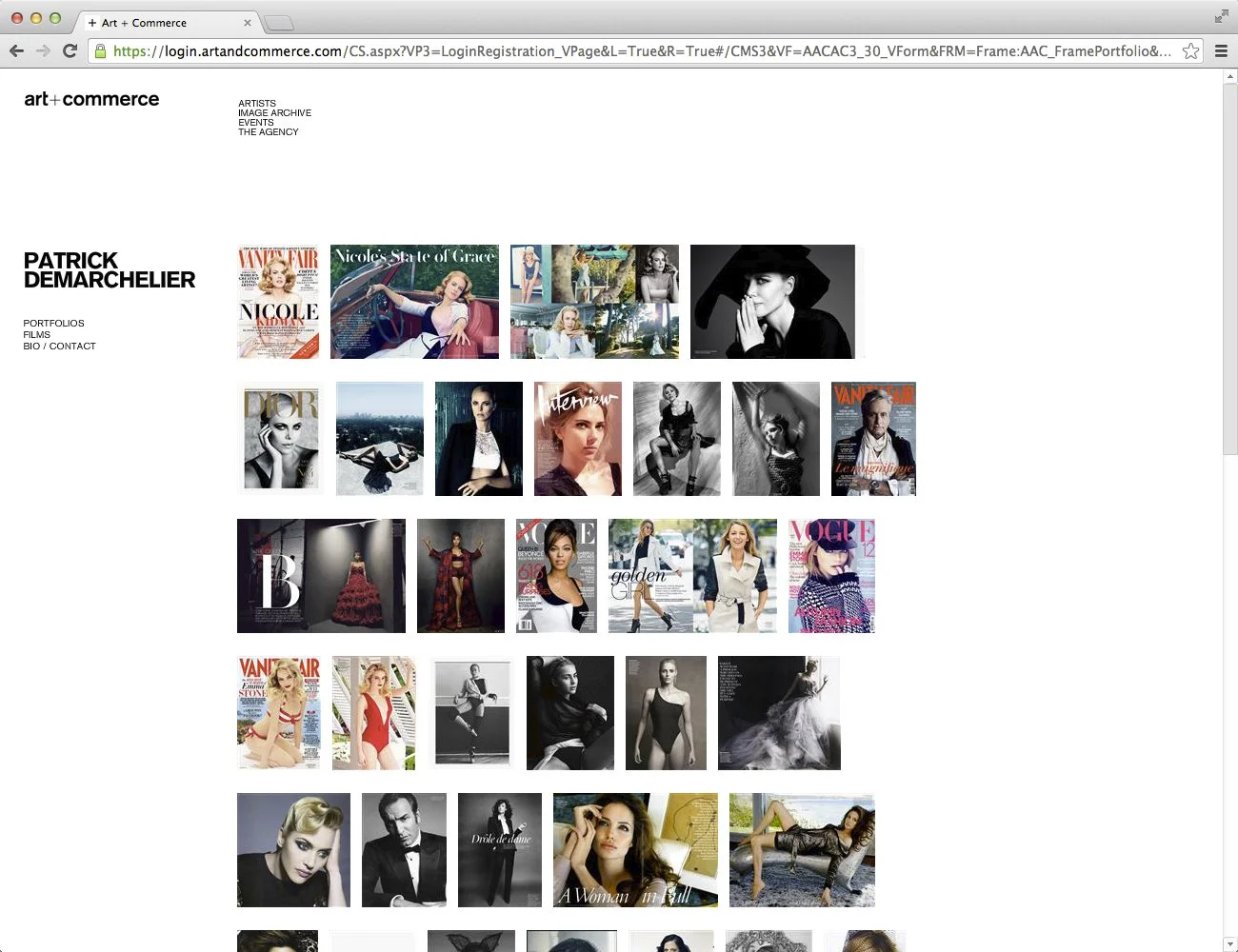Image resolution: width=1238 pixels, height=952 pixels.
Task: Reload the page with the refresh icon
Action: [x=70, y=50]
